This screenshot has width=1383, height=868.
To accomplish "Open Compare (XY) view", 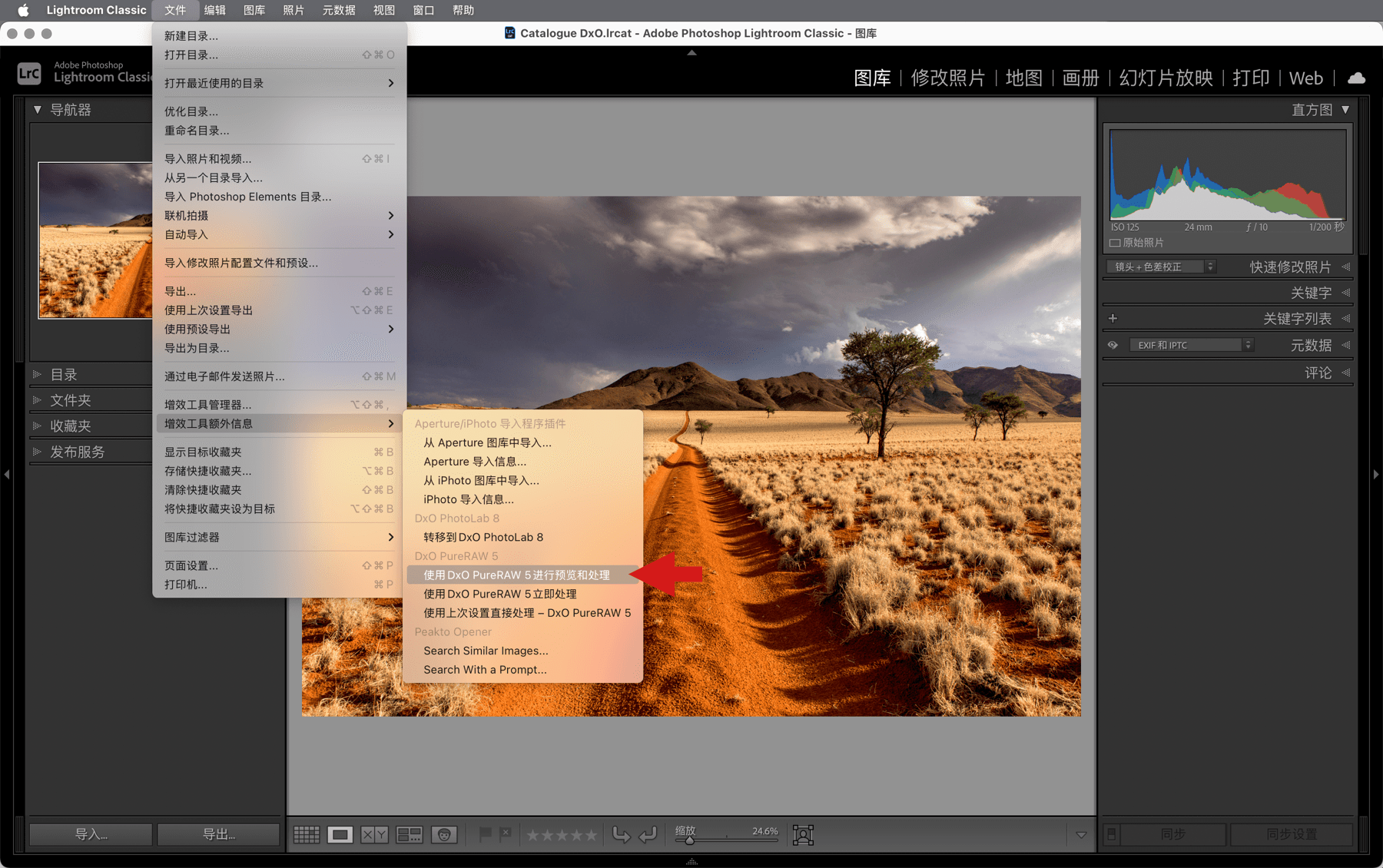I will coord(374,834).
